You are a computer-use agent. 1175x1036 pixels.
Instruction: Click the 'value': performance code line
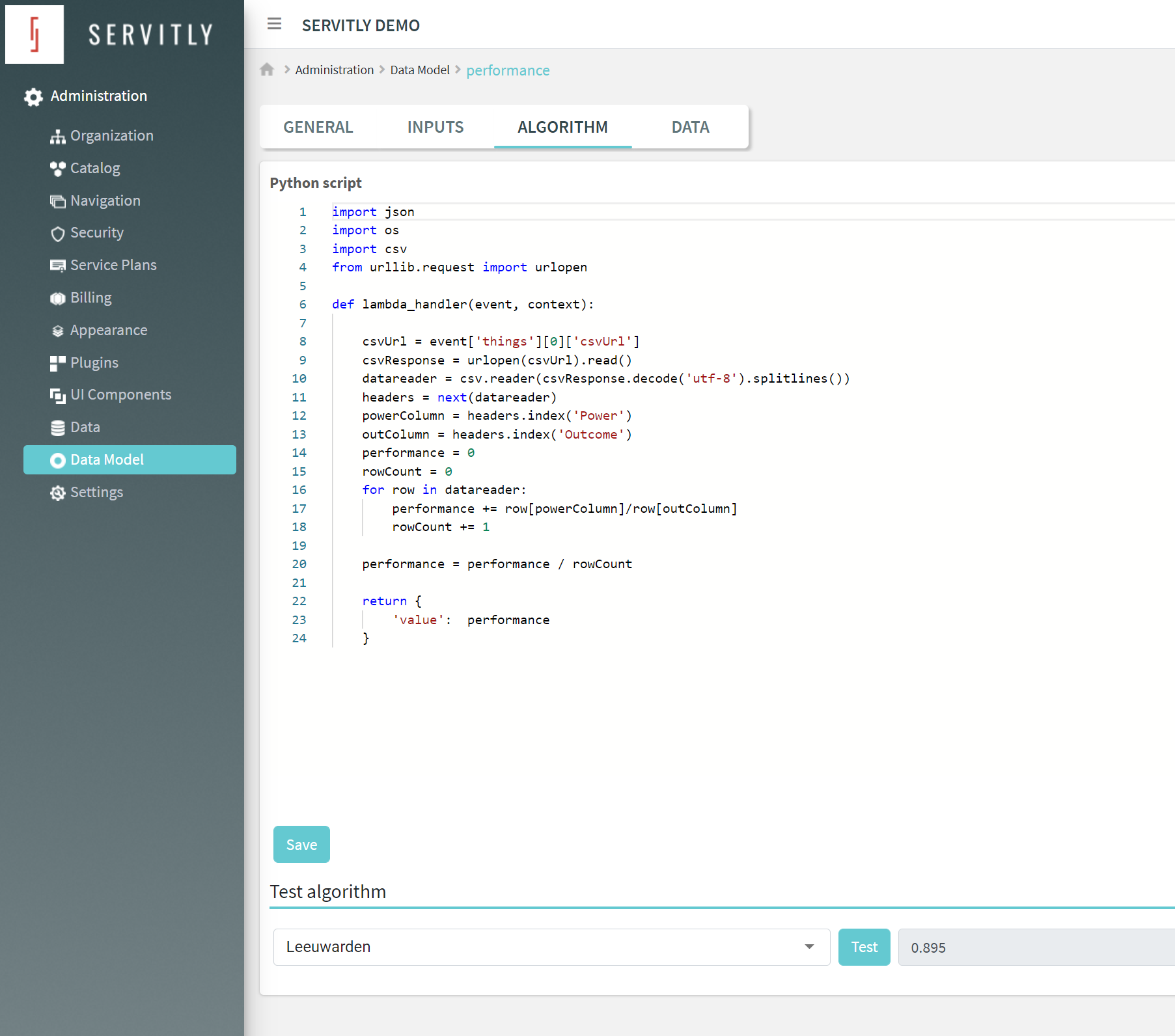click(471, 620)
